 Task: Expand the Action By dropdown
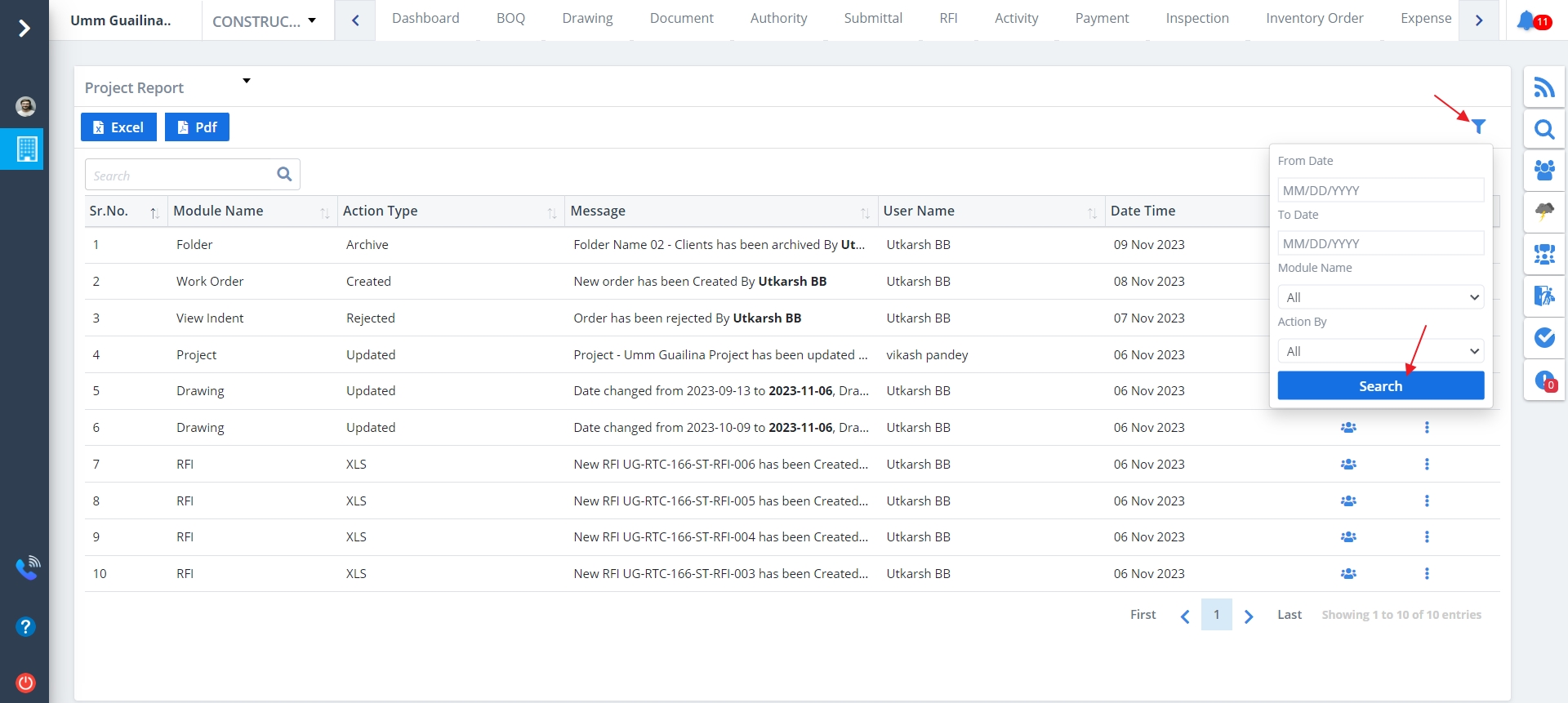click(x=1380, y=351)
